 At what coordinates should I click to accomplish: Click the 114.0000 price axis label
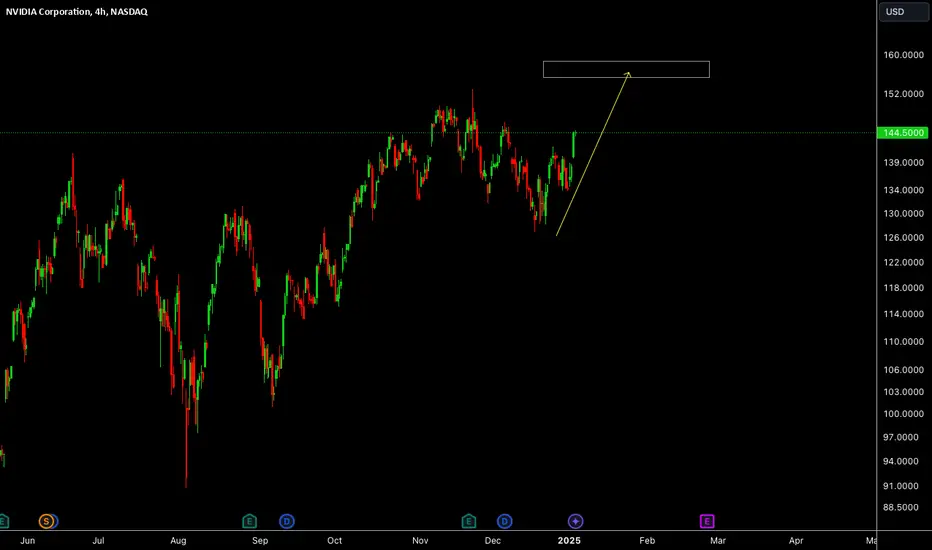point(903,314)
